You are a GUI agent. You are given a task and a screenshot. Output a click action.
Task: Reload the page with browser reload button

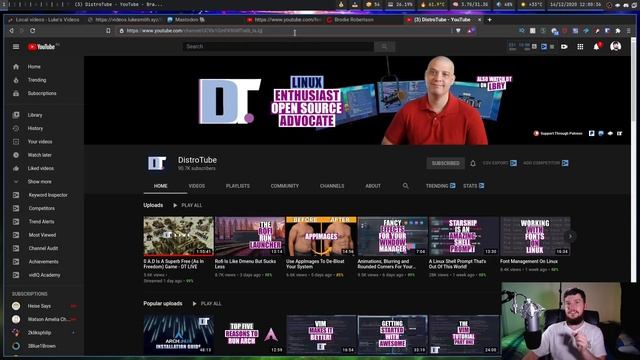click(33, 31)
